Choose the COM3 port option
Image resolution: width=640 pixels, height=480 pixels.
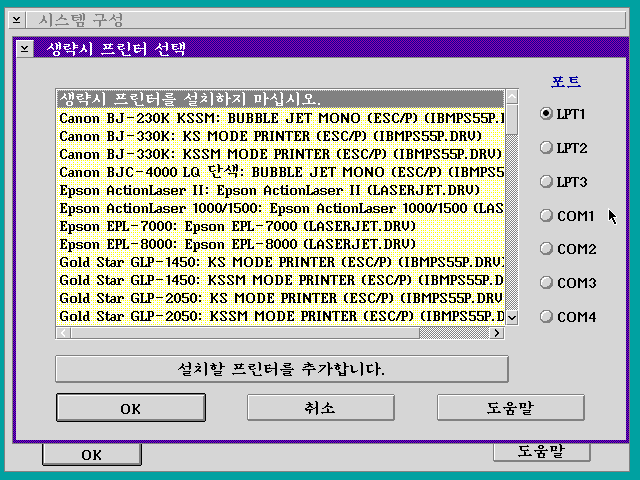tap(568, 282)
